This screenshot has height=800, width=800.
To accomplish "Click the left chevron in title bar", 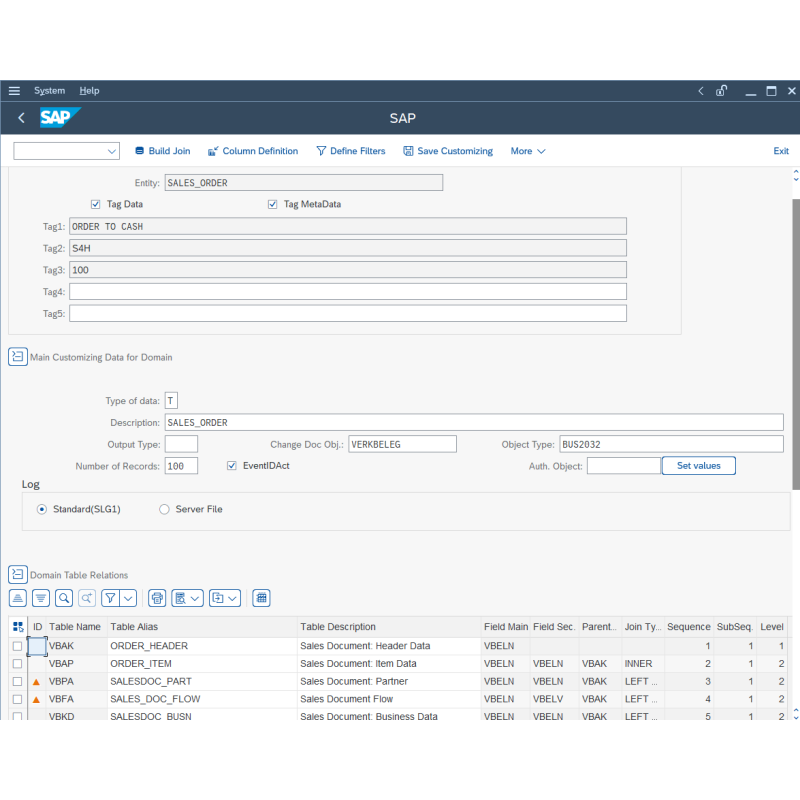I will tap(701, 91).
